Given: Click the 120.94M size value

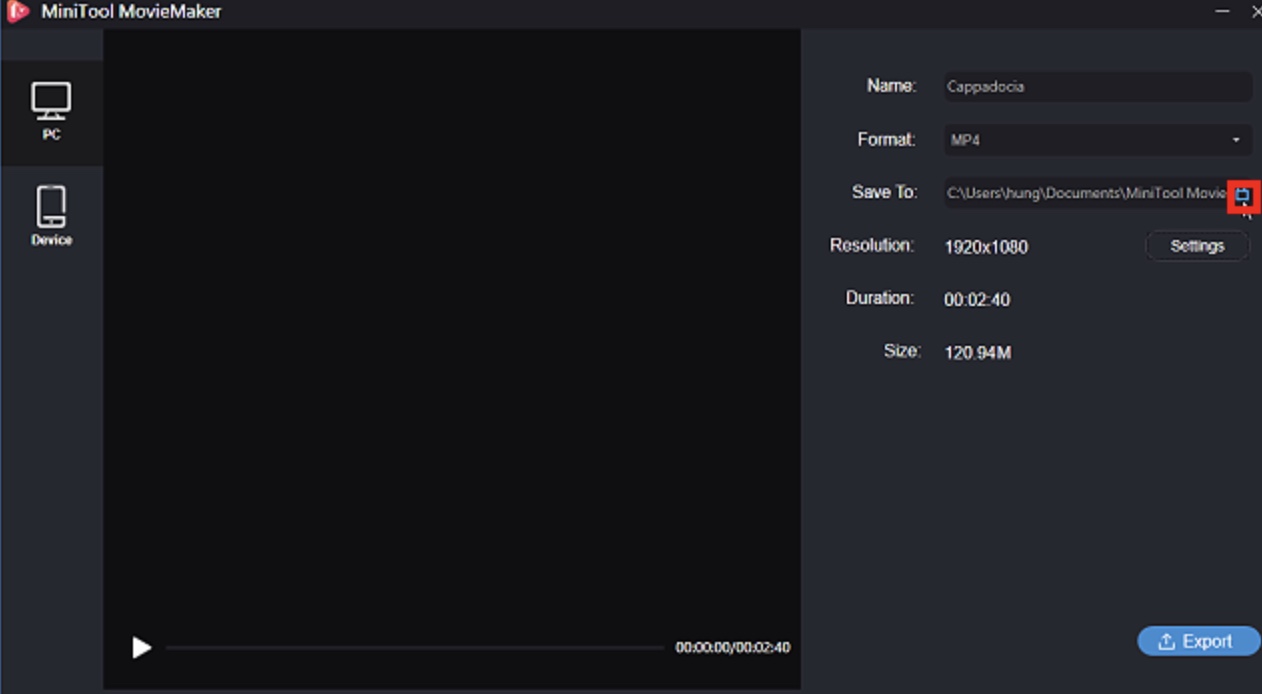Looking at the screenshot, I should (x=977, y=353).
